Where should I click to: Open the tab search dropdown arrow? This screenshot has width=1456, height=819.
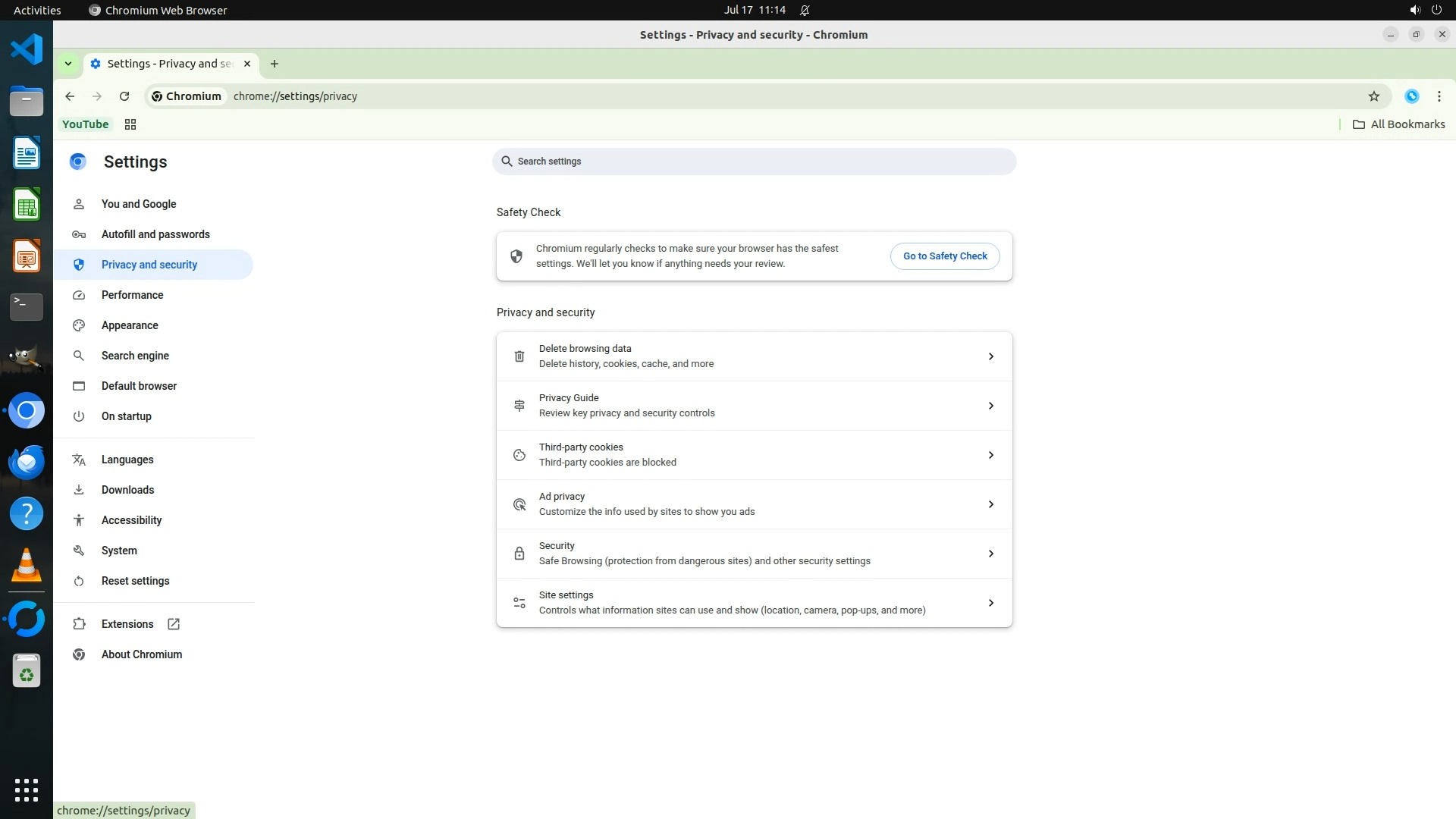pos(68,64)
